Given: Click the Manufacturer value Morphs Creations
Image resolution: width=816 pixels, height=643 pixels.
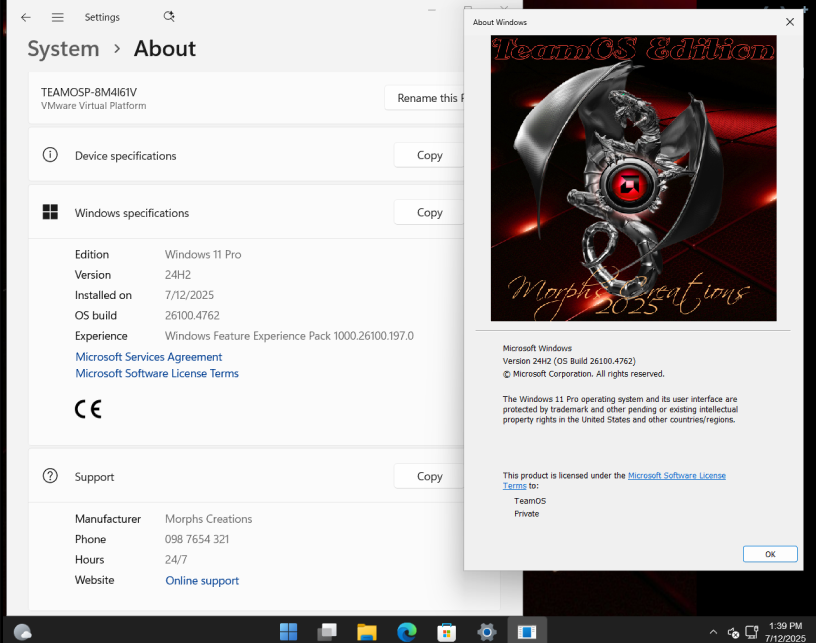Looking at the screenshot, I should (x=209, y=519).
